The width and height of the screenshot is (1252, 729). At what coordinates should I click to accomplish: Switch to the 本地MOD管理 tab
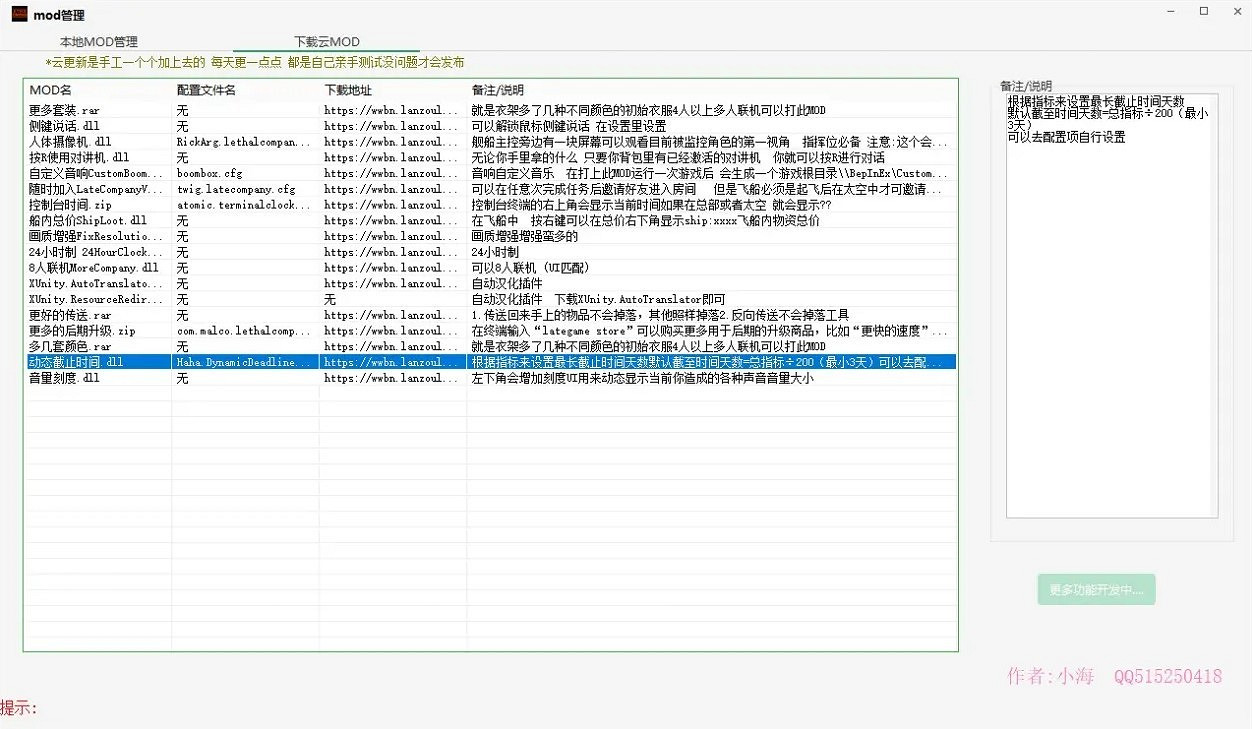click(99, 42)
